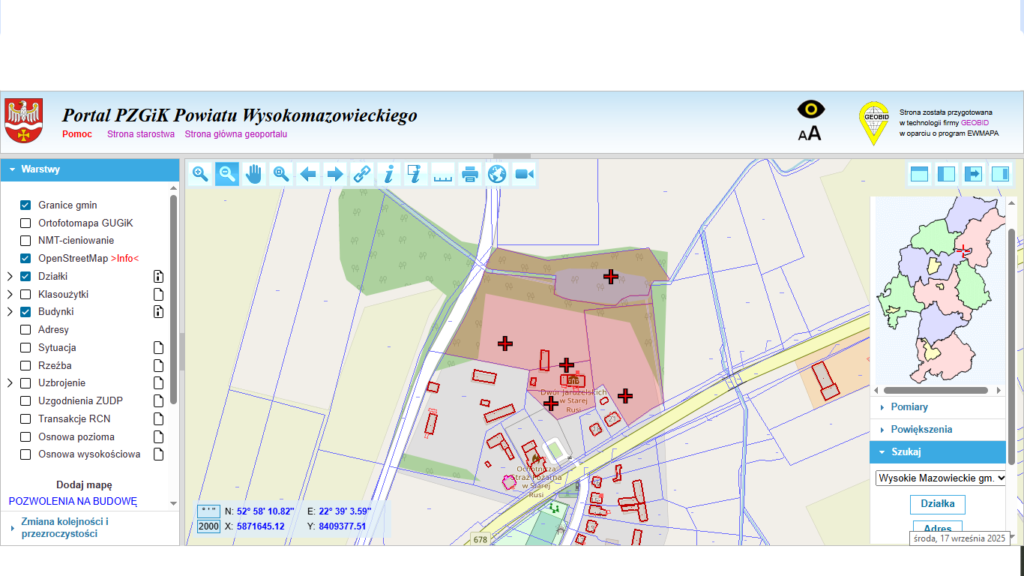
Task: Activate the hand pan tool
Action: (254, 174)
